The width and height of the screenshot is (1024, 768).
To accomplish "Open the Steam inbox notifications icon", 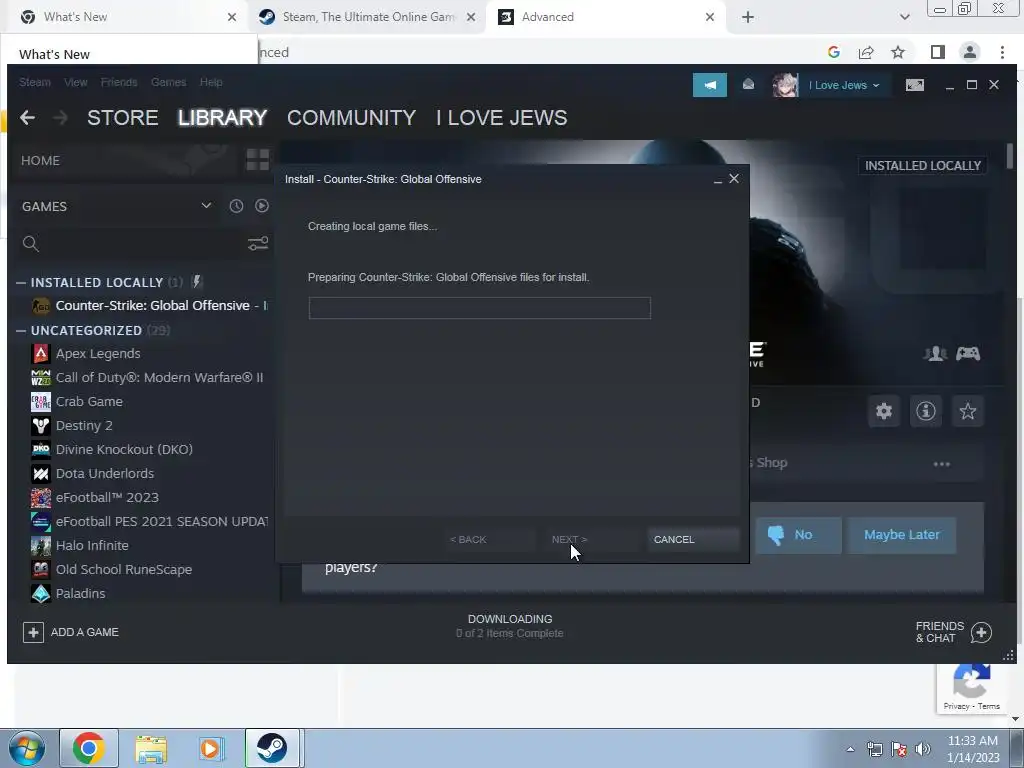I will 748,85.
